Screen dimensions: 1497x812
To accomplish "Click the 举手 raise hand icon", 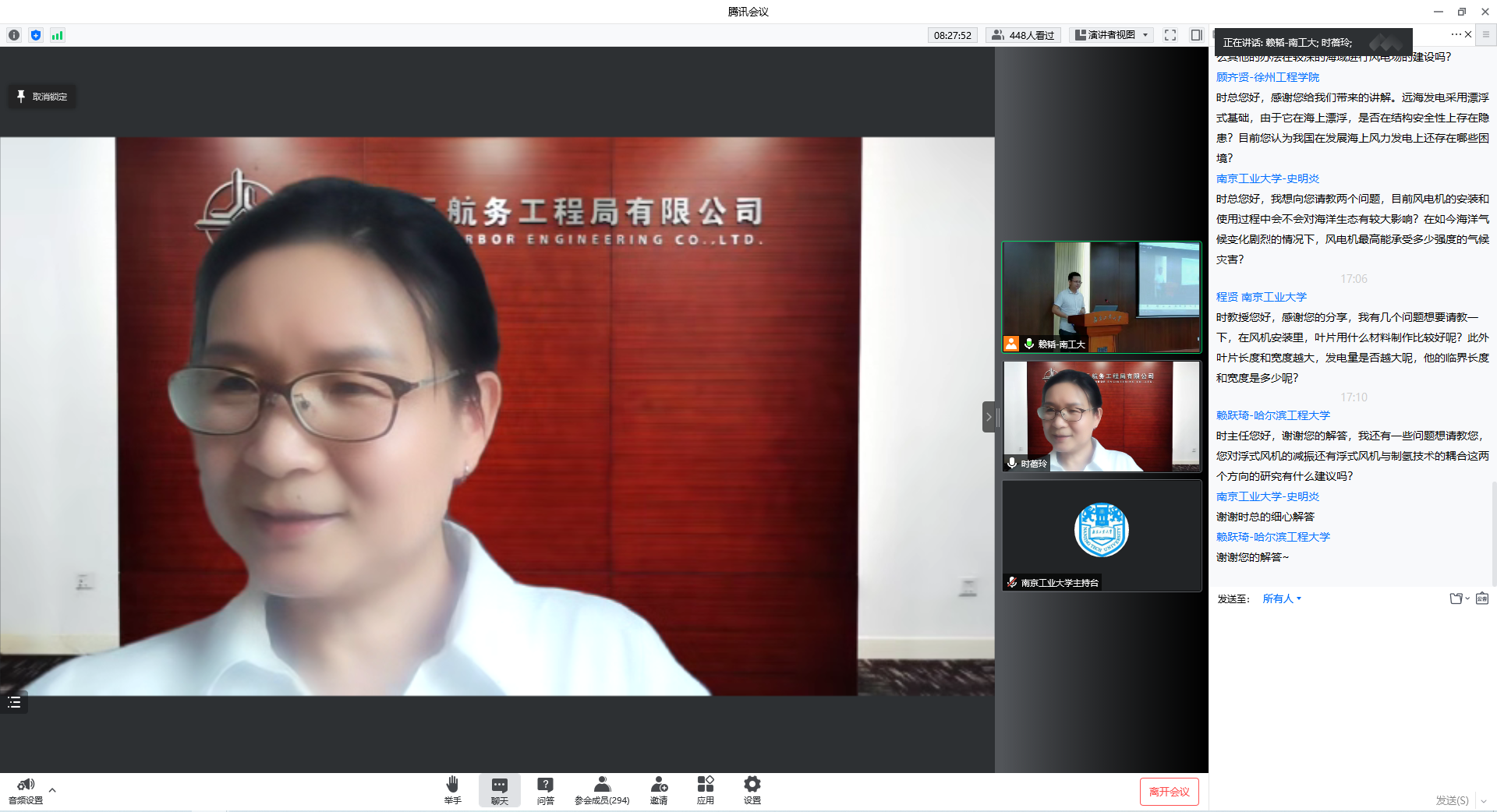I will [452, 789].
